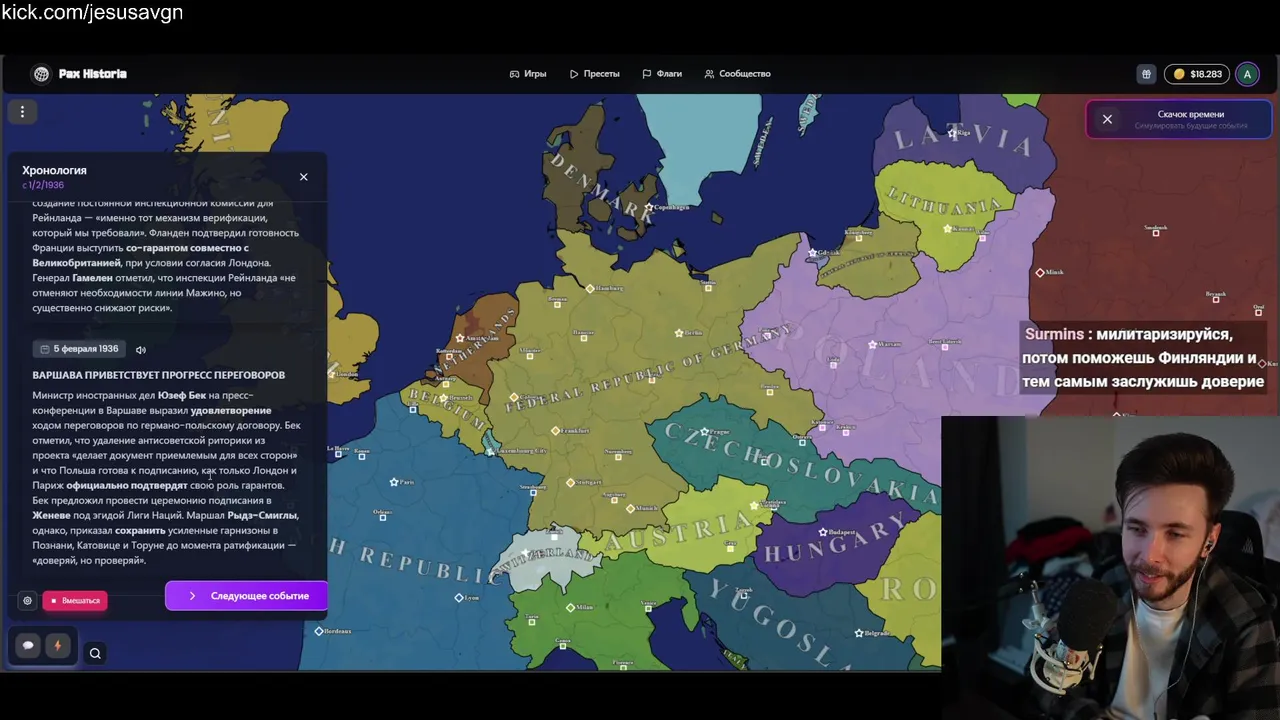The height and width of the screenshot is (720, 1280).
Task: Click the headline ВАРШАВА ПРИВЕТСТВУЕТ ПРОГРЕСС ПЕРЕГОВОРОВ
Action: 159,375
